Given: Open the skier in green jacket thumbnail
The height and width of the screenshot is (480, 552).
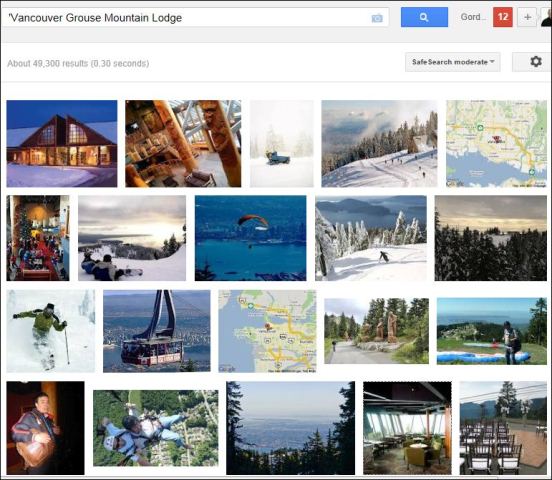Looking at the screenshot, I should (x=51, y=331).
